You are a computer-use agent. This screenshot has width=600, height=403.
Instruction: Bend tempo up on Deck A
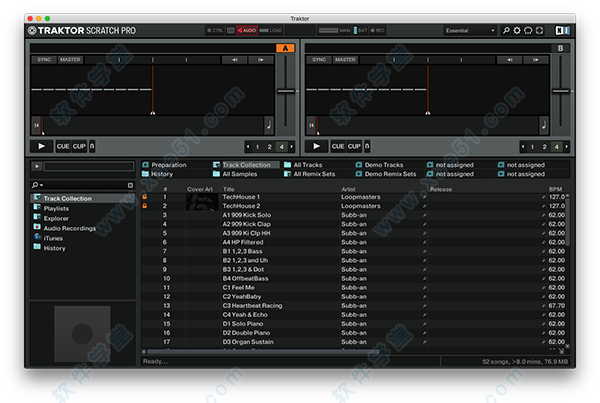point(261,60)
